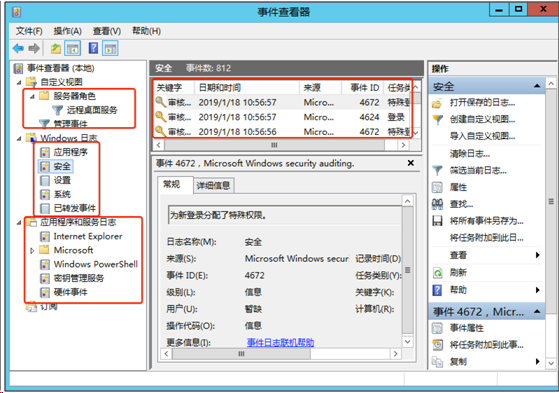Click the Forward arrow toolbar icon
Viewport: 559px width, 393px height.
pos(34,48)
